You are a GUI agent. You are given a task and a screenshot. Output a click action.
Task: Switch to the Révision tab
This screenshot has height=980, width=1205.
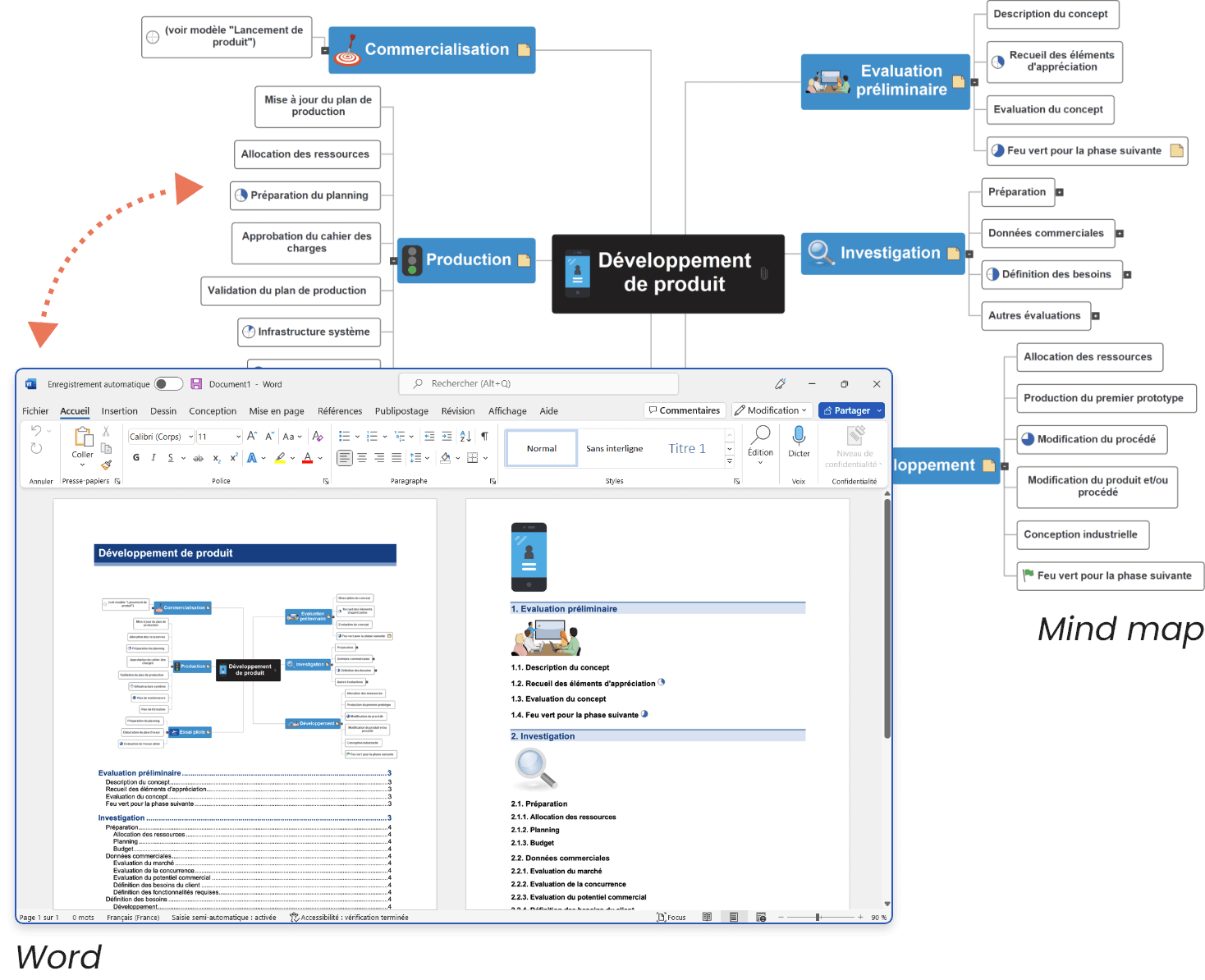(458, 411)
